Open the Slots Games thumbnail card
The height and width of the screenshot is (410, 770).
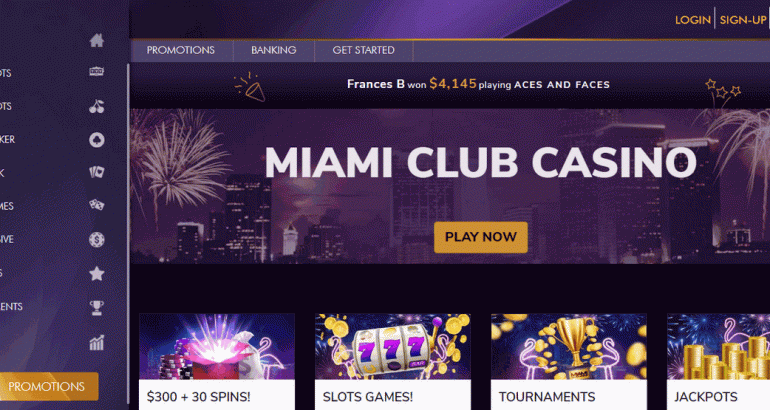coord(393,362)
